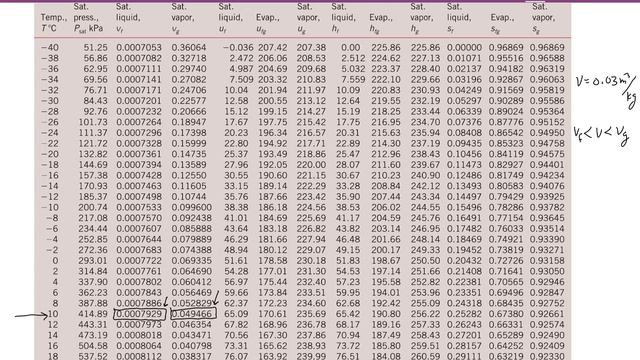Select the pressure value 443.31 at 12 °C
This screenshot has height=360, width=640.
pyautogui.click(x=92, y=324)
